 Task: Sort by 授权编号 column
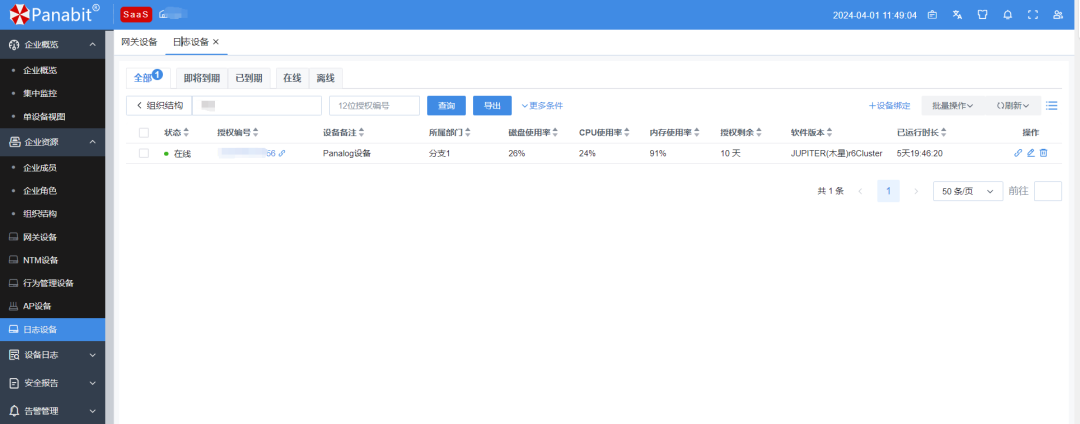(x=256, y=133)
